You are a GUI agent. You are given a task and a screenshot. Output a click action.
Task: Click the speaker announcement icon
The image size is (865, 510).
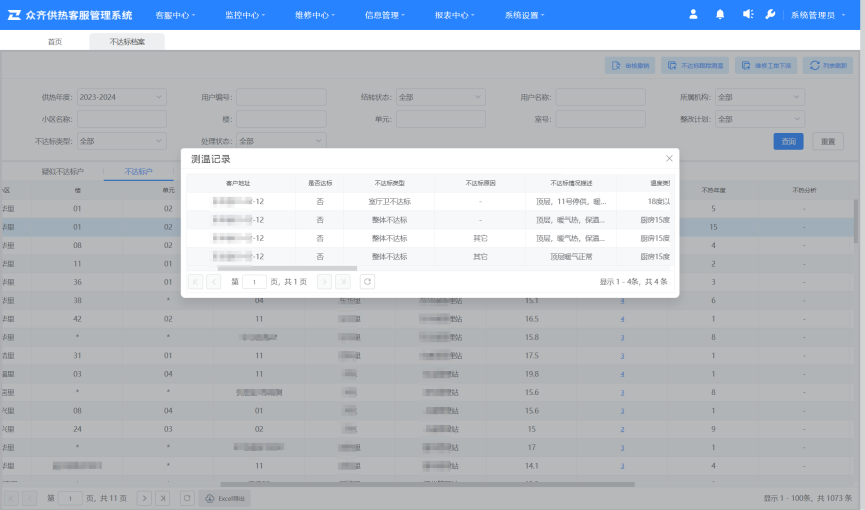[x=747, y=14]
